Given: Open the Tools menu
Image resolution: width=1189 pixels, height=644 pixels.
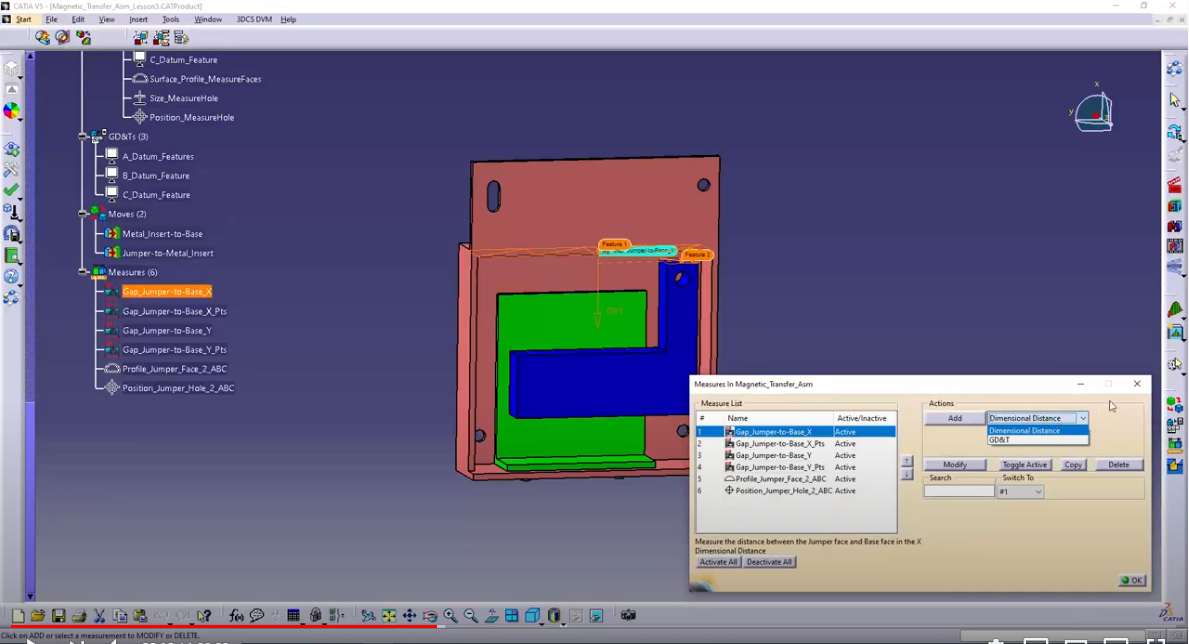Looking at the screenshot, I should point(170,19).
